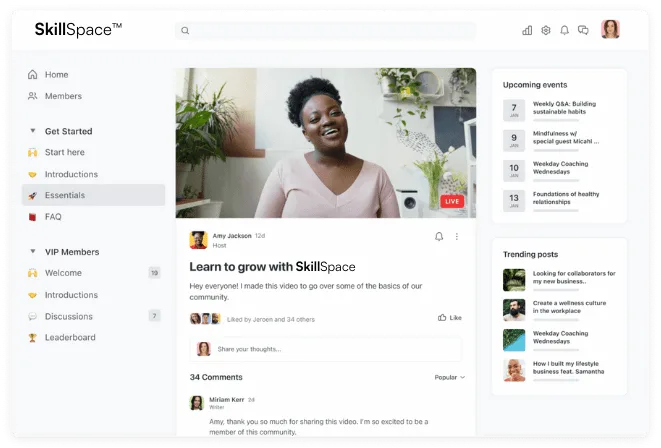
Task: Open the FAQ space
Action: [x=53, y=217]
